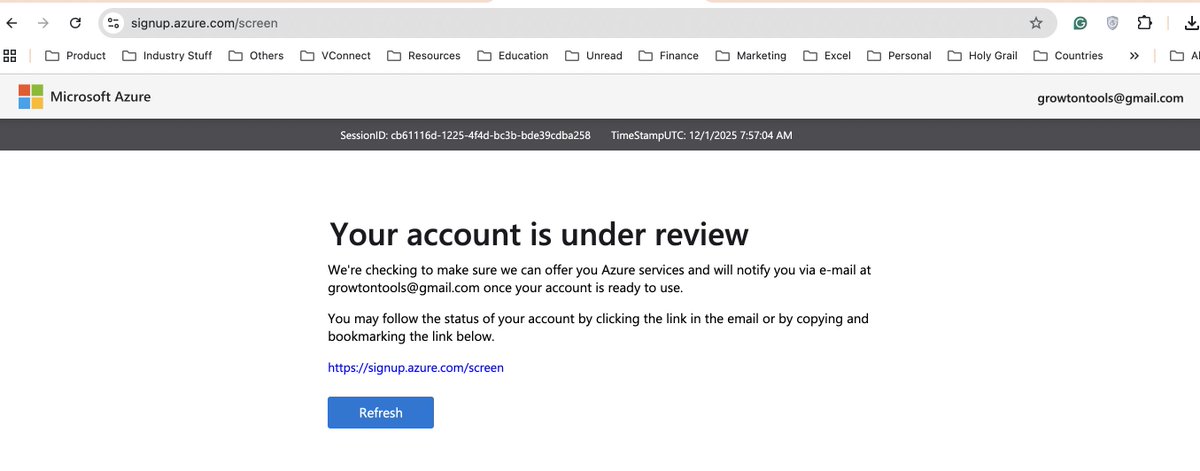This screenshot has width=1200, height=471.
Task: Open the Countries bookmarks folder
Action: click(x=1068, y=56)
